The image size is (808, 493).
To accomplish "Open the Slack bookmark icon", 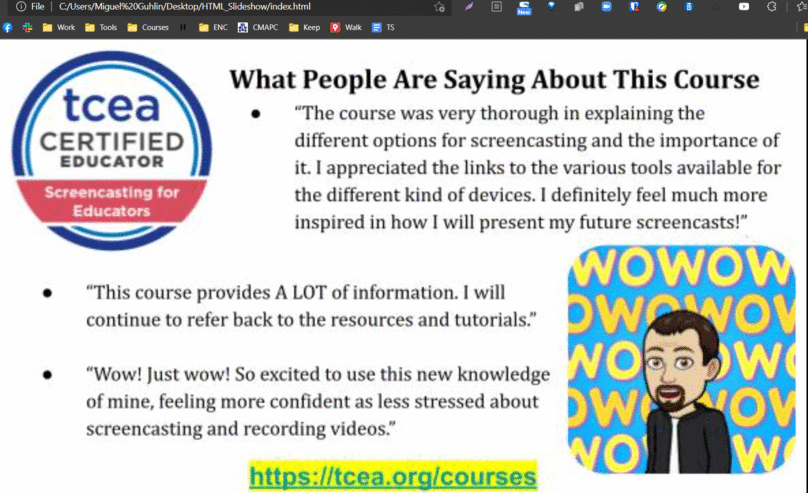I will coord(27,27).
